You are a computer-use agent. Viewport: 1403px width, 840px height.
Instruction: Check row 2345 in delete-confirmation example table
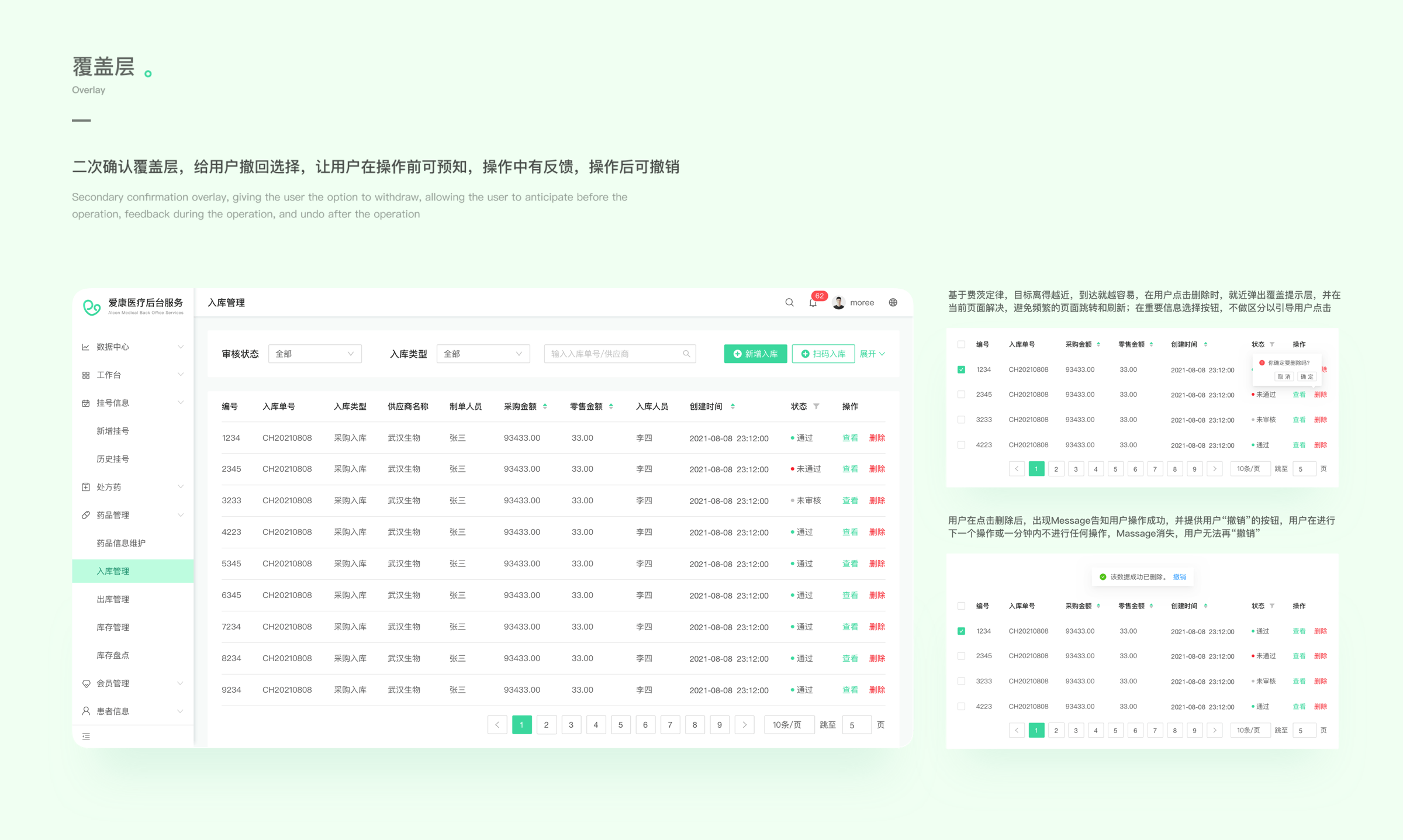(x=961, y=395)
